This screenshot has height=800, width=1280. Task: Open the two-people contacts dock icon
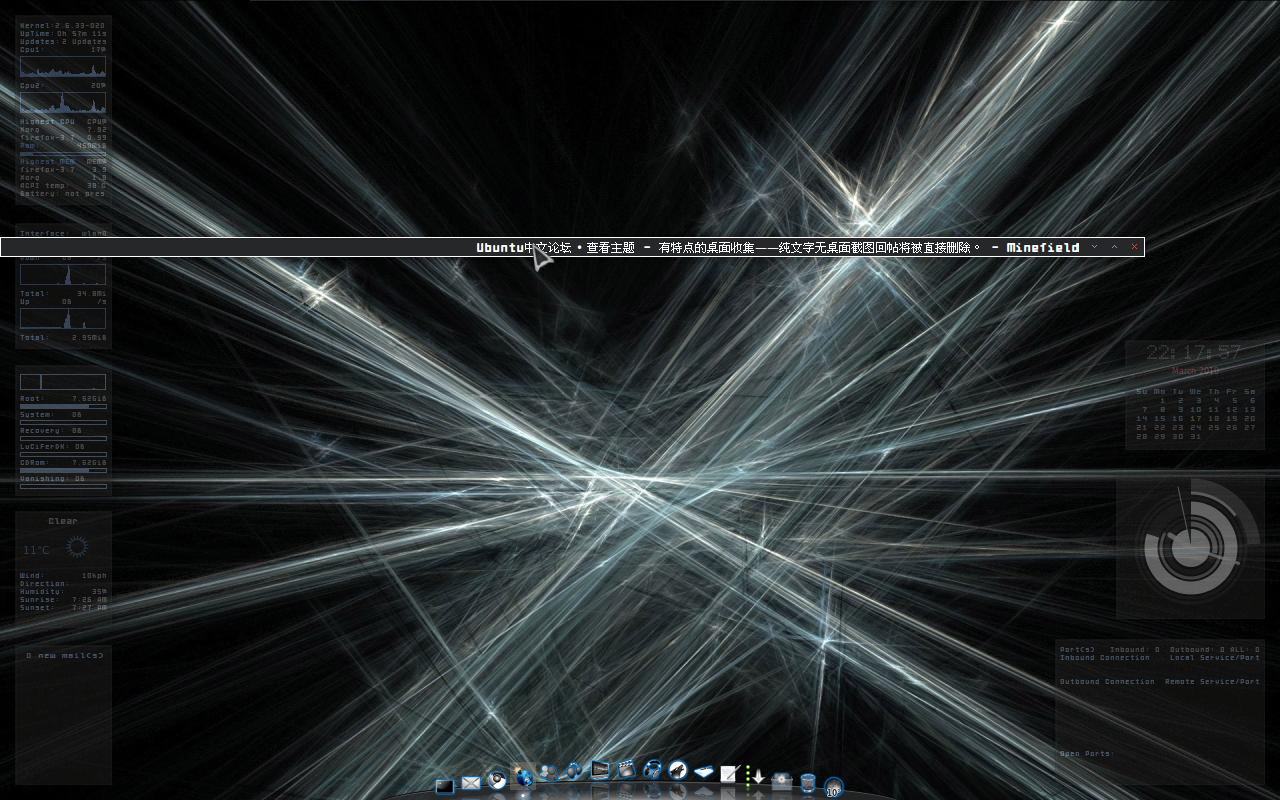(x=548, y=773)
